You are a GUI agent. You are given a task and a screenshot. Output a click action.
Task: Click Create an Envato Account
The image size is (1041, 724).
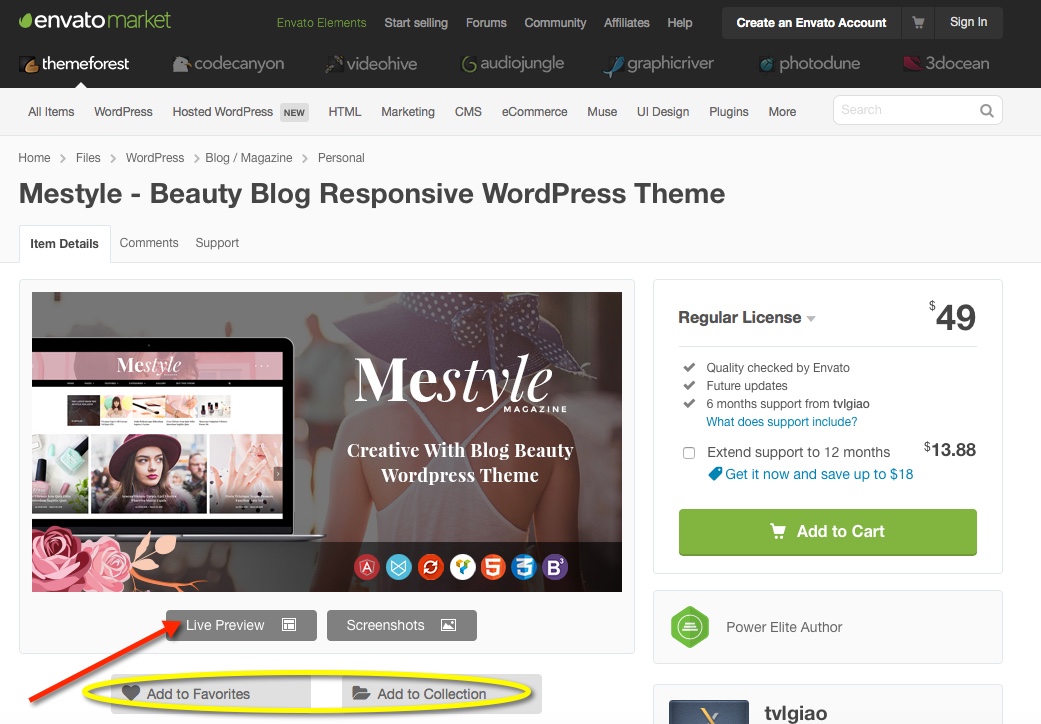(811, 23)
